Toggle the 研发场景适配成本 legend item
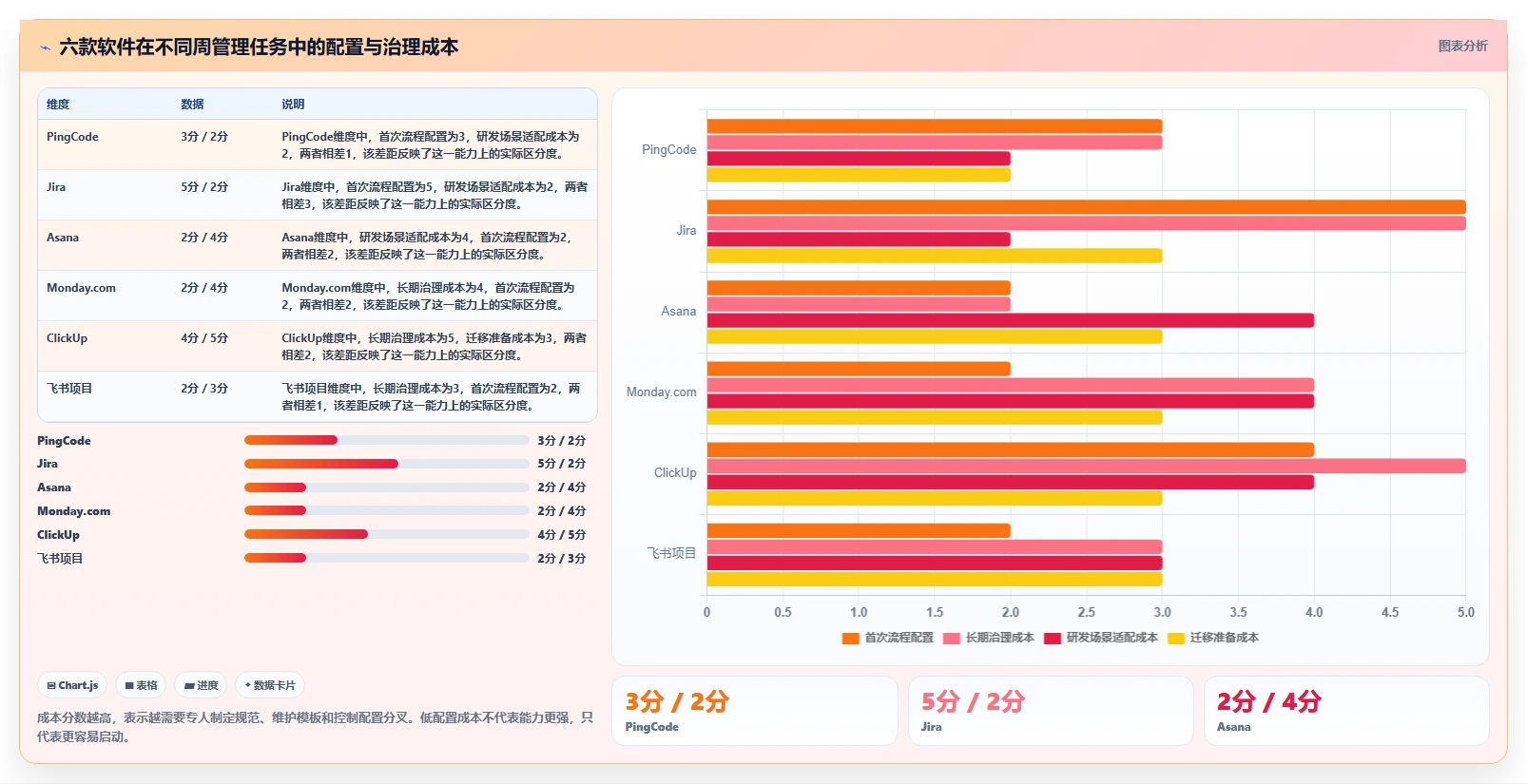1527x784 pixels. click(1100, 638)
